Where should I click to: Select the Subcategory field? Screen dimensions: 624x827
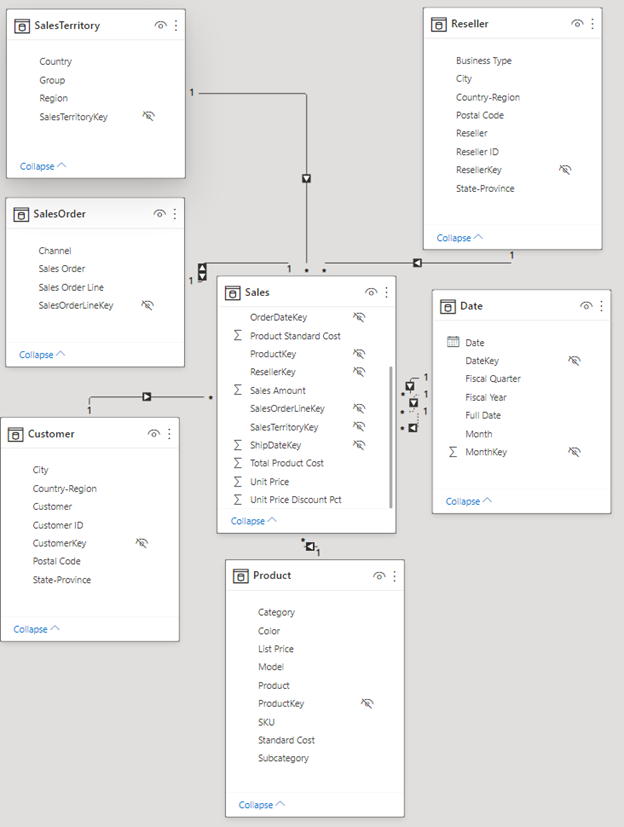point(283,758)
